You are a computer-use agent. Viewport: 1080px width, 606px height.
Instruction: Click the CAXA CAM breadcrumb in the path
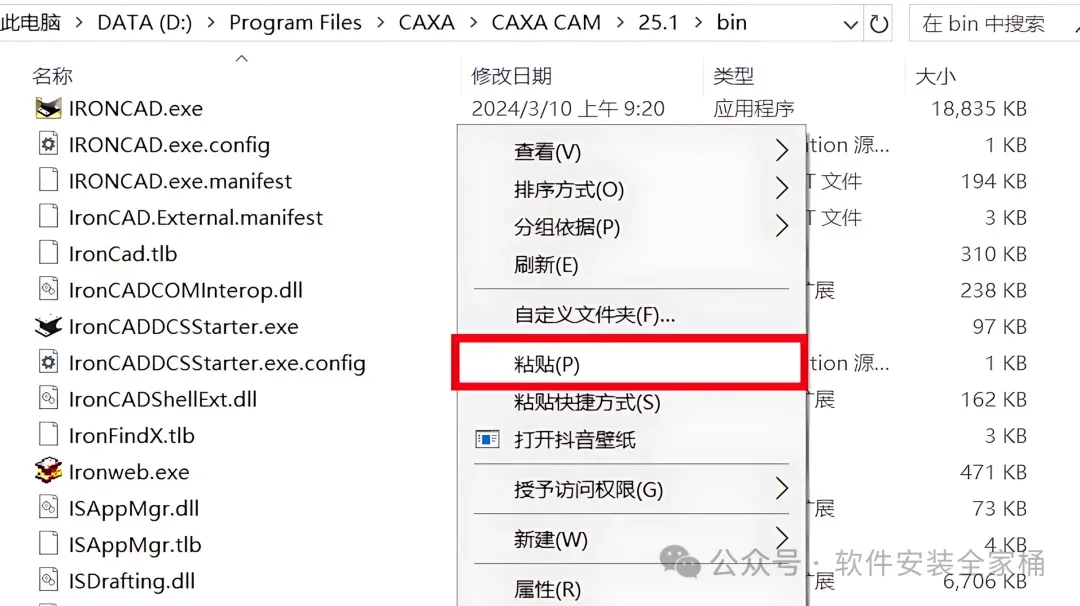click(546, 23)
